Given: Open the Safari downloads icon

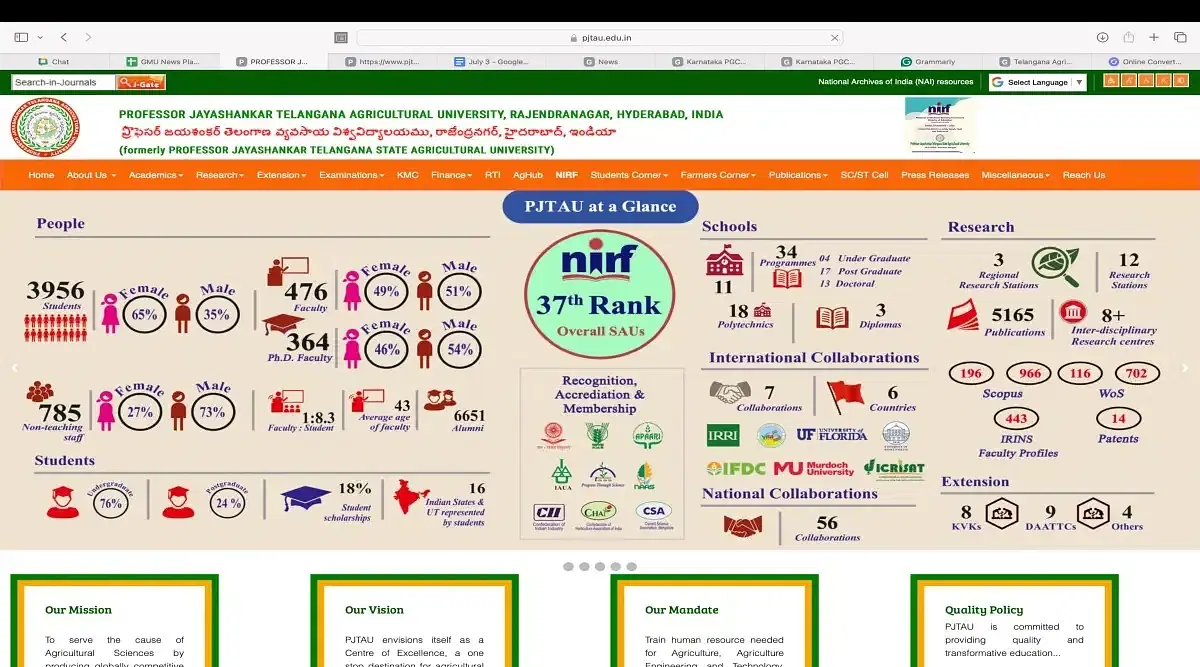Looking at the screenshot, I should click(1102, 37).
